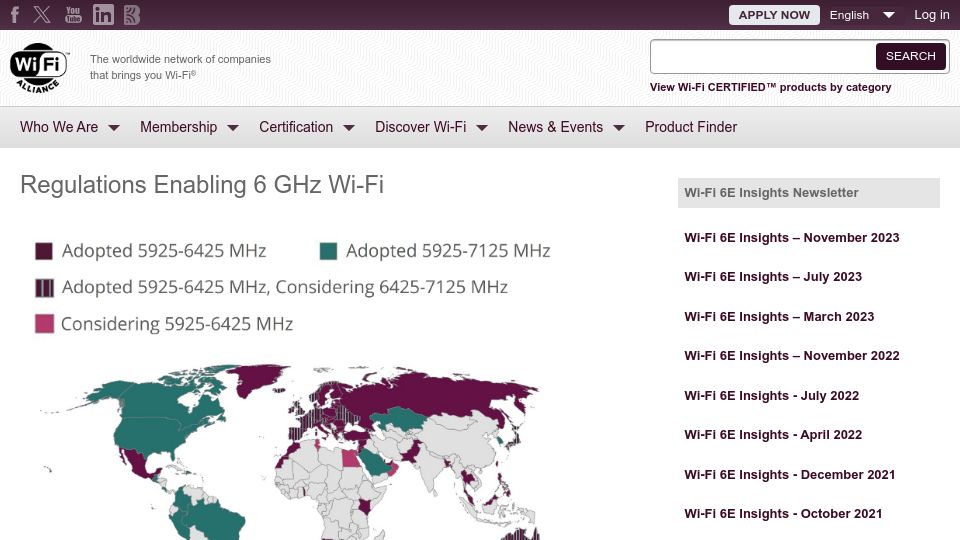Open View Wi-Fi CERTIFIED products by category
The height and width of the screenshot is (540, 960).
click(770, 87)
